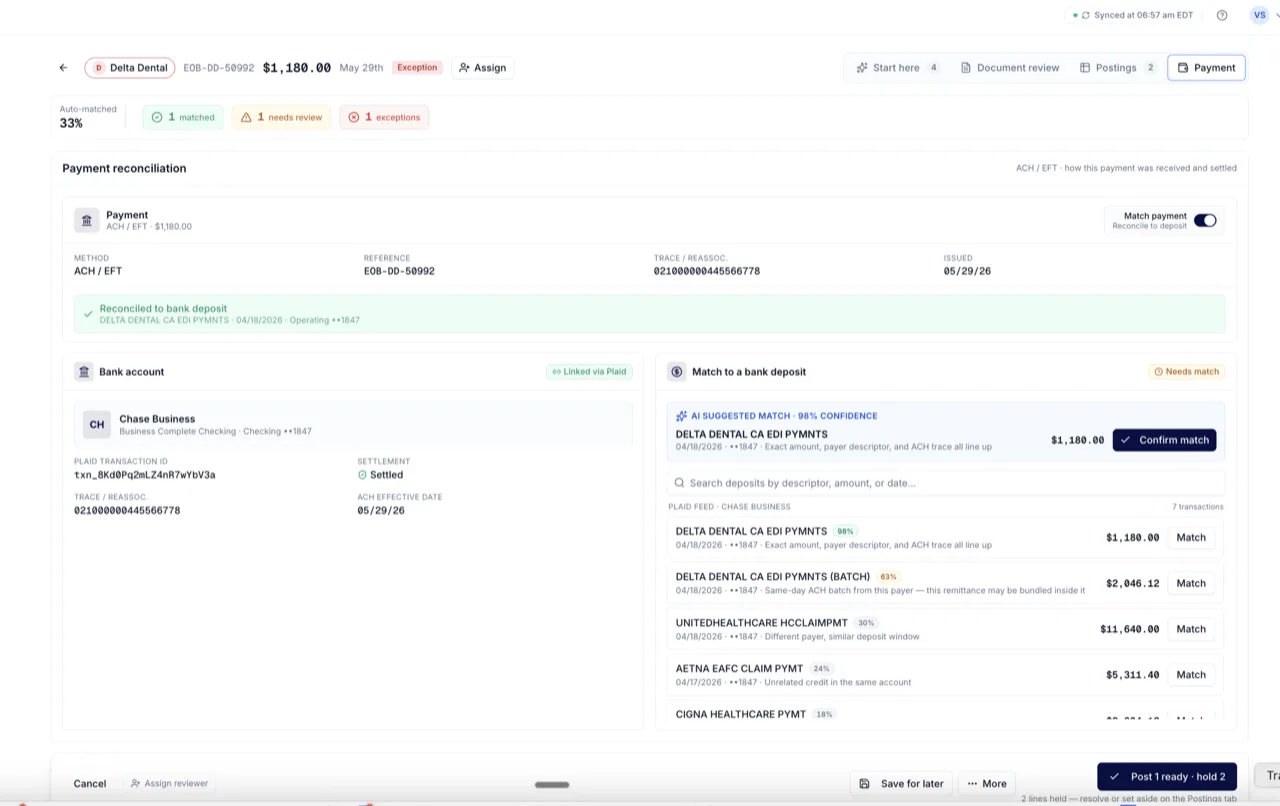Click the Linked via Plaid badge

coord(589,372)
